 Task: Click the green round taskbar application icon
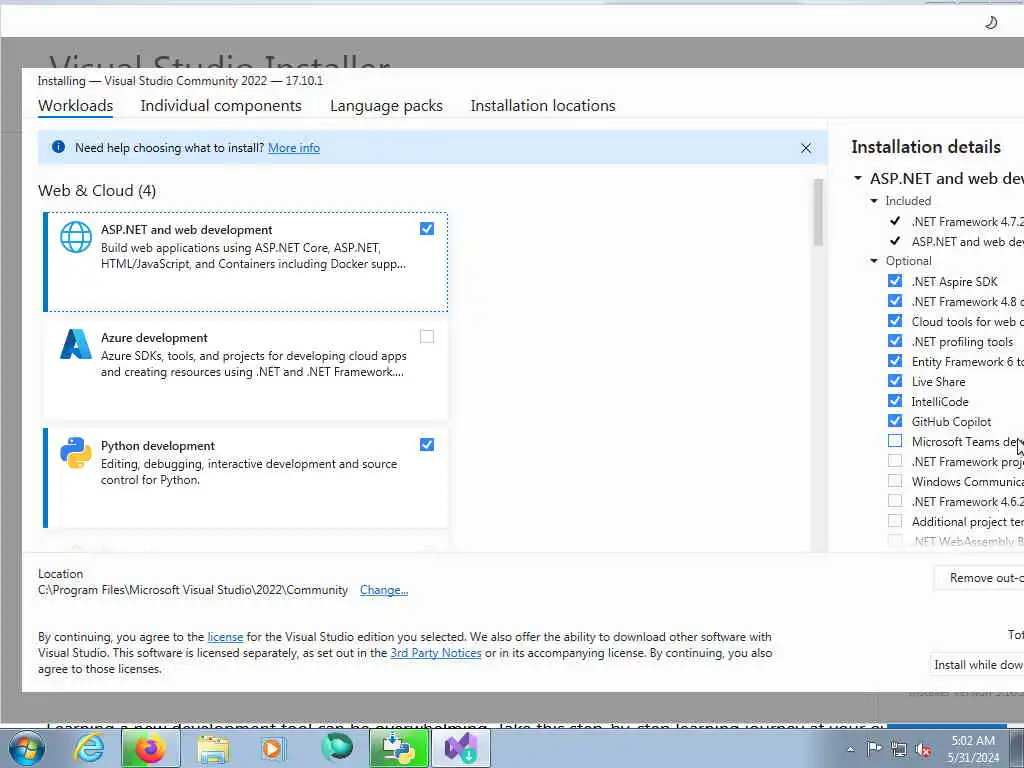coord(337,748)
